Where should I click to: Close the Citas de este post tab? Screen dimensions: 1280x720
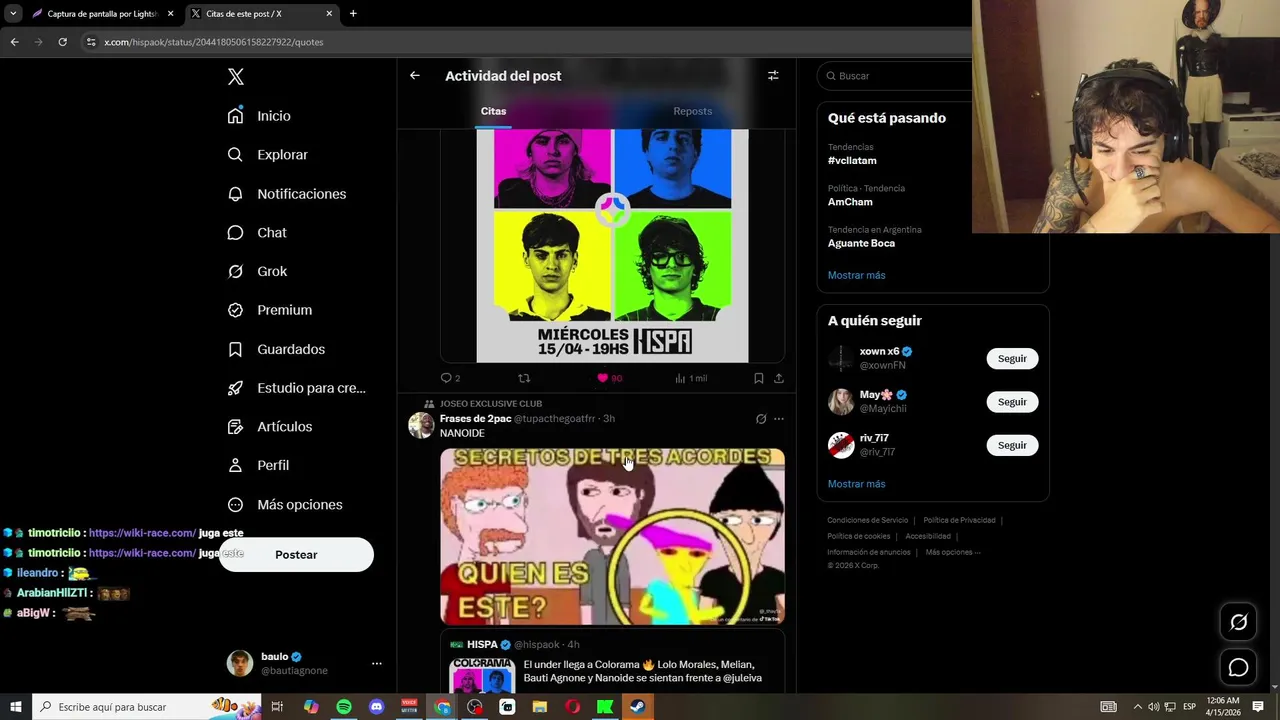coord(329,14)
